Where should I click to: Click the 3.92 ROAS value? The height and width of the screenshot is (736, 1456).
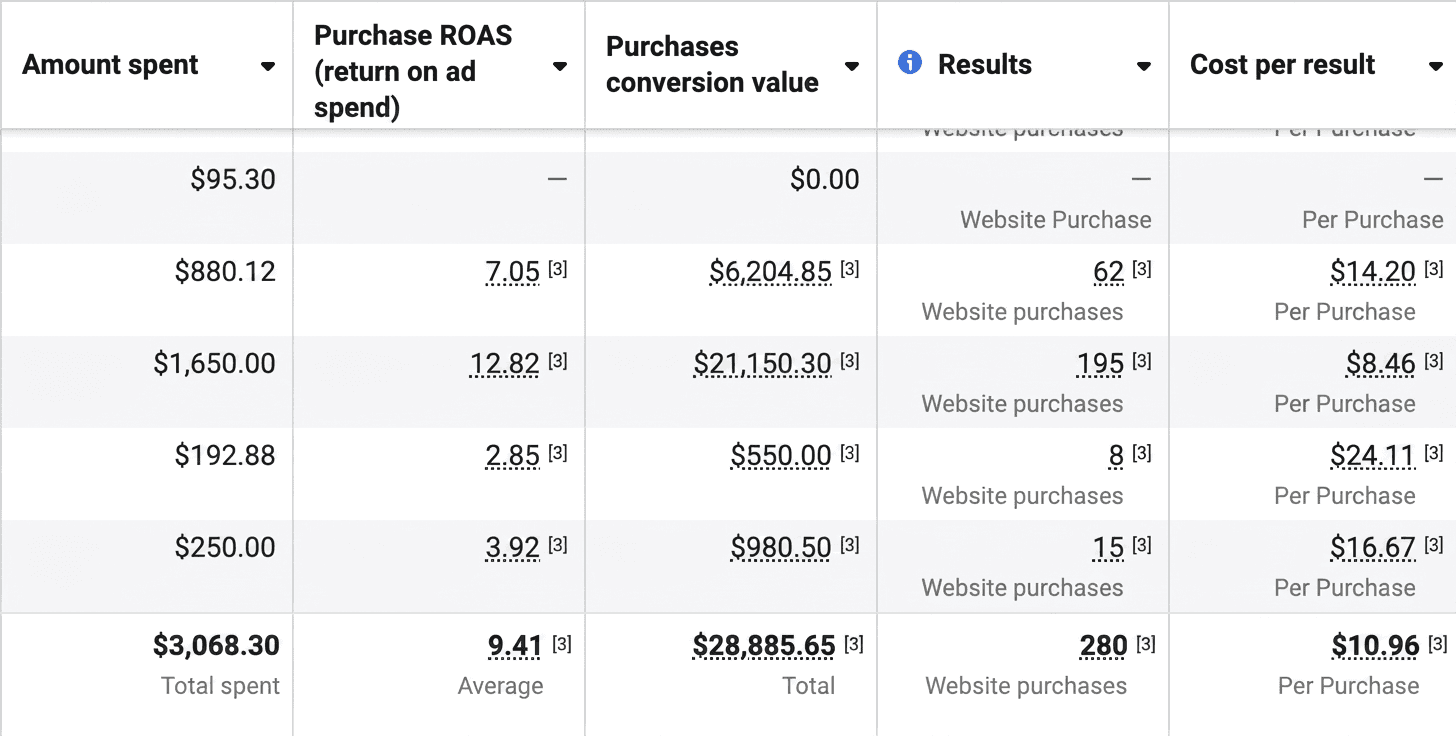tap(513, 548)
